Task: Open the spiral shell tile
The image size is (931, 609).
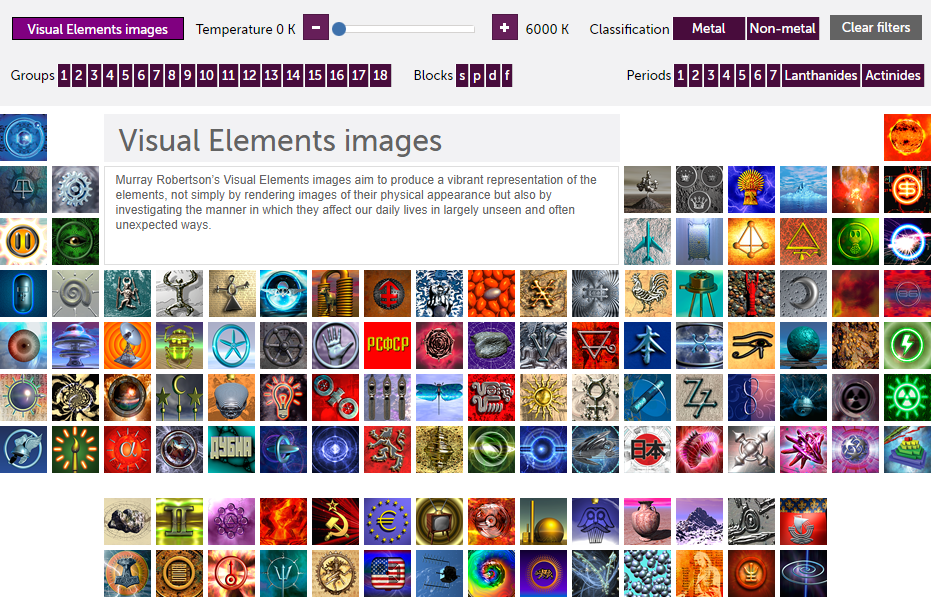Action: [75, 293]
